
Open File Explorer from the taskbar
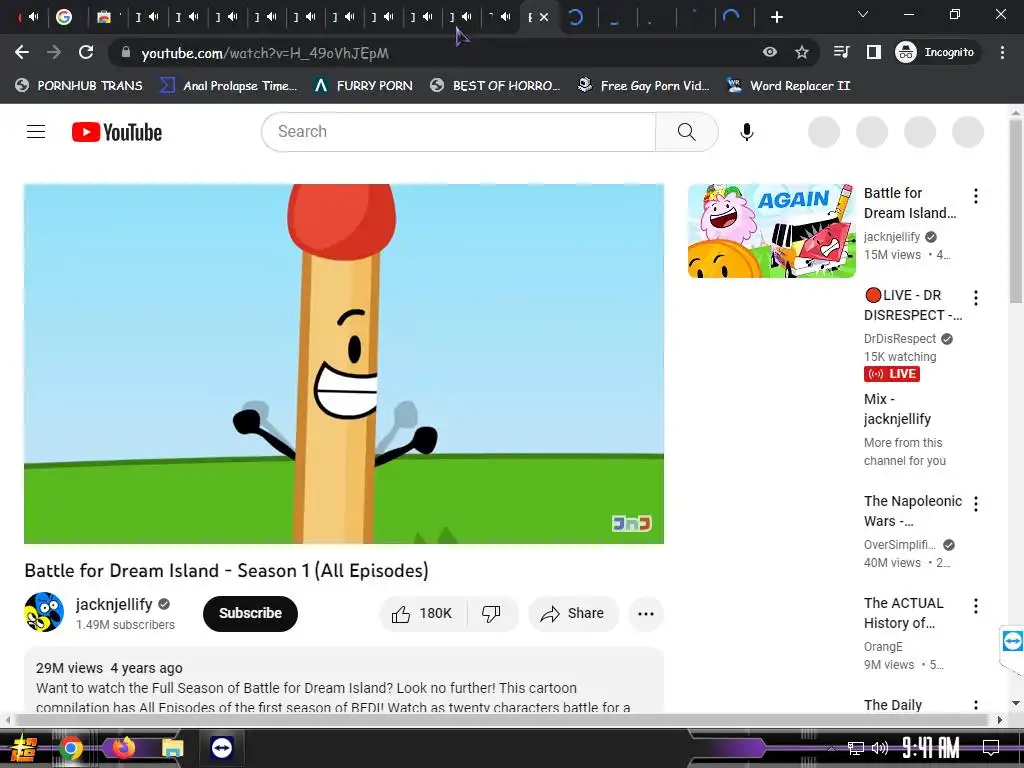pos(172,748)
